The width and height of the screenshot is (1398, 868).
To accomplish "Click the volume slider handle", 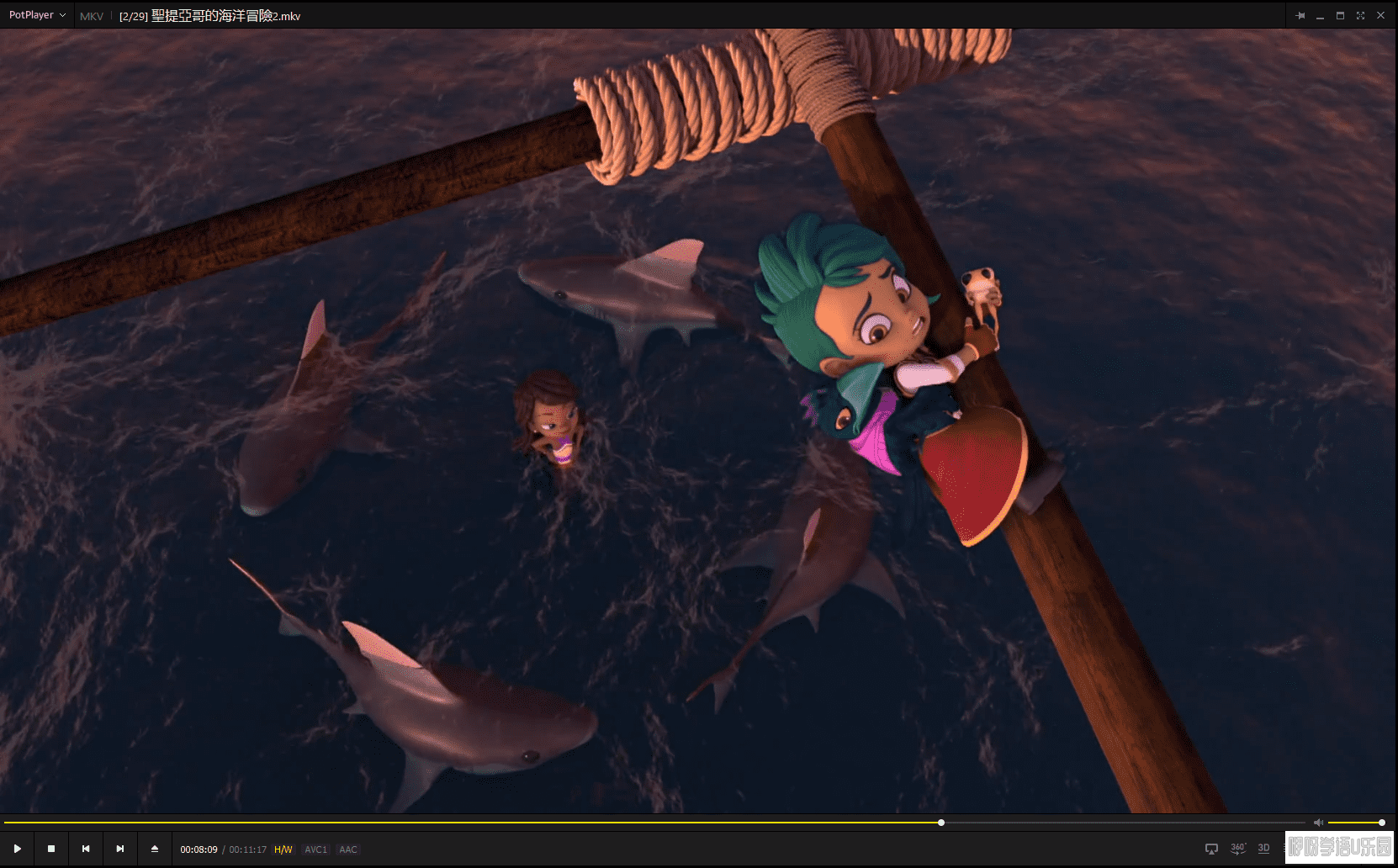I will pyautogui.click(x=1382, y=823).
